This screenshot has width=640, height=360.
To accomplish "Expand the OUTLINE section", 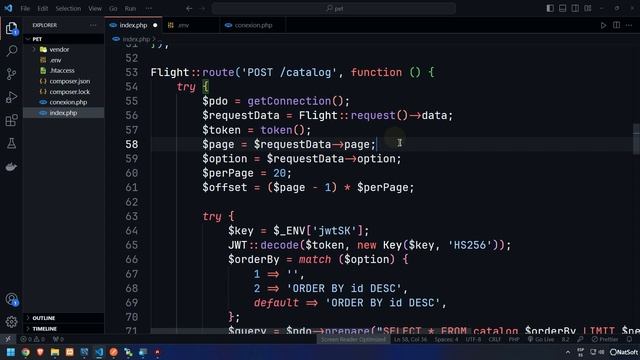I will pos(63,318).
